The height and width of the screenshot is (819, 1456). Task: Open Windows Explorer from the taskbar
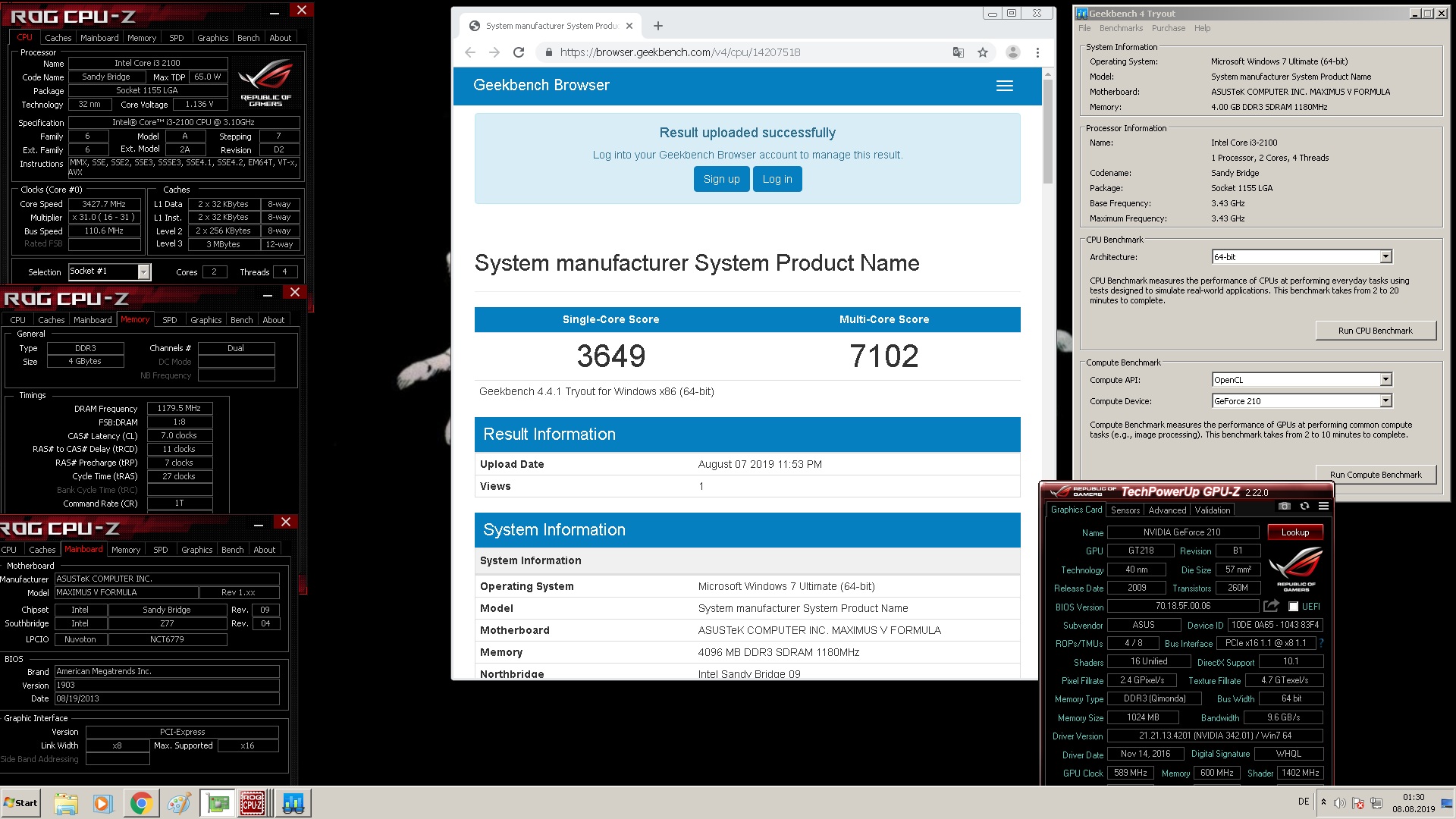tap(66, 803)
